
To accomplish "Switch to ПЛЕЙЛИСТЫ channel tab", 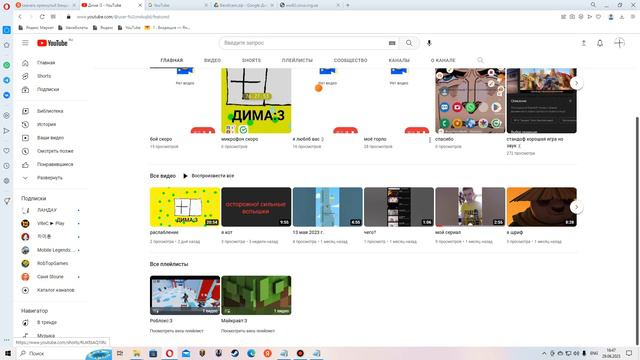I will (297, 60).
